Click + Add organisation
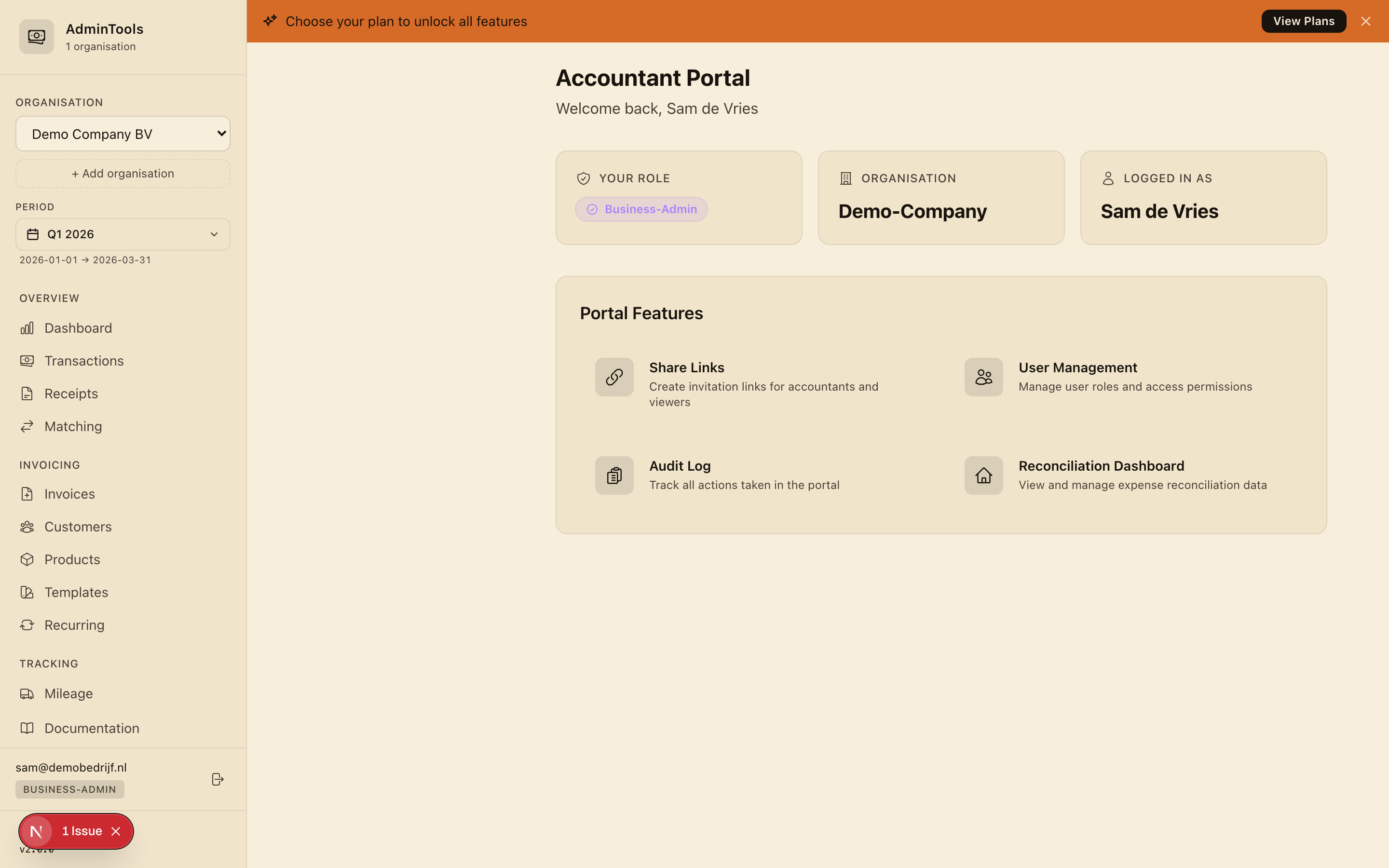1389x868 pixels. (x=123, y=174)
